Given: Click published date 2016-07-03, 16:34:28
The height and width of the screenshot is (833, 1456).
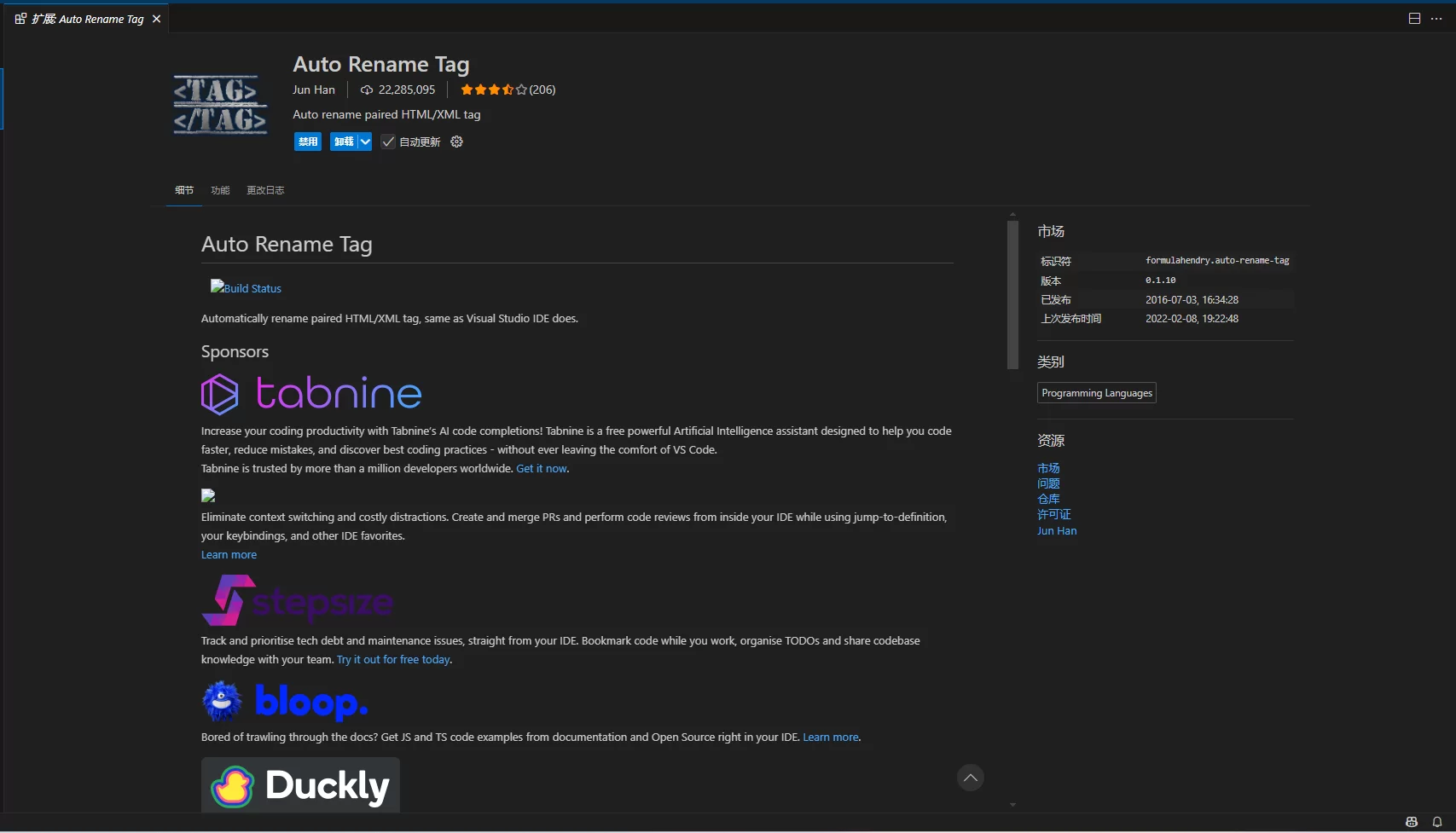Looking at the screenshot, I should [x=1192, y=299].
